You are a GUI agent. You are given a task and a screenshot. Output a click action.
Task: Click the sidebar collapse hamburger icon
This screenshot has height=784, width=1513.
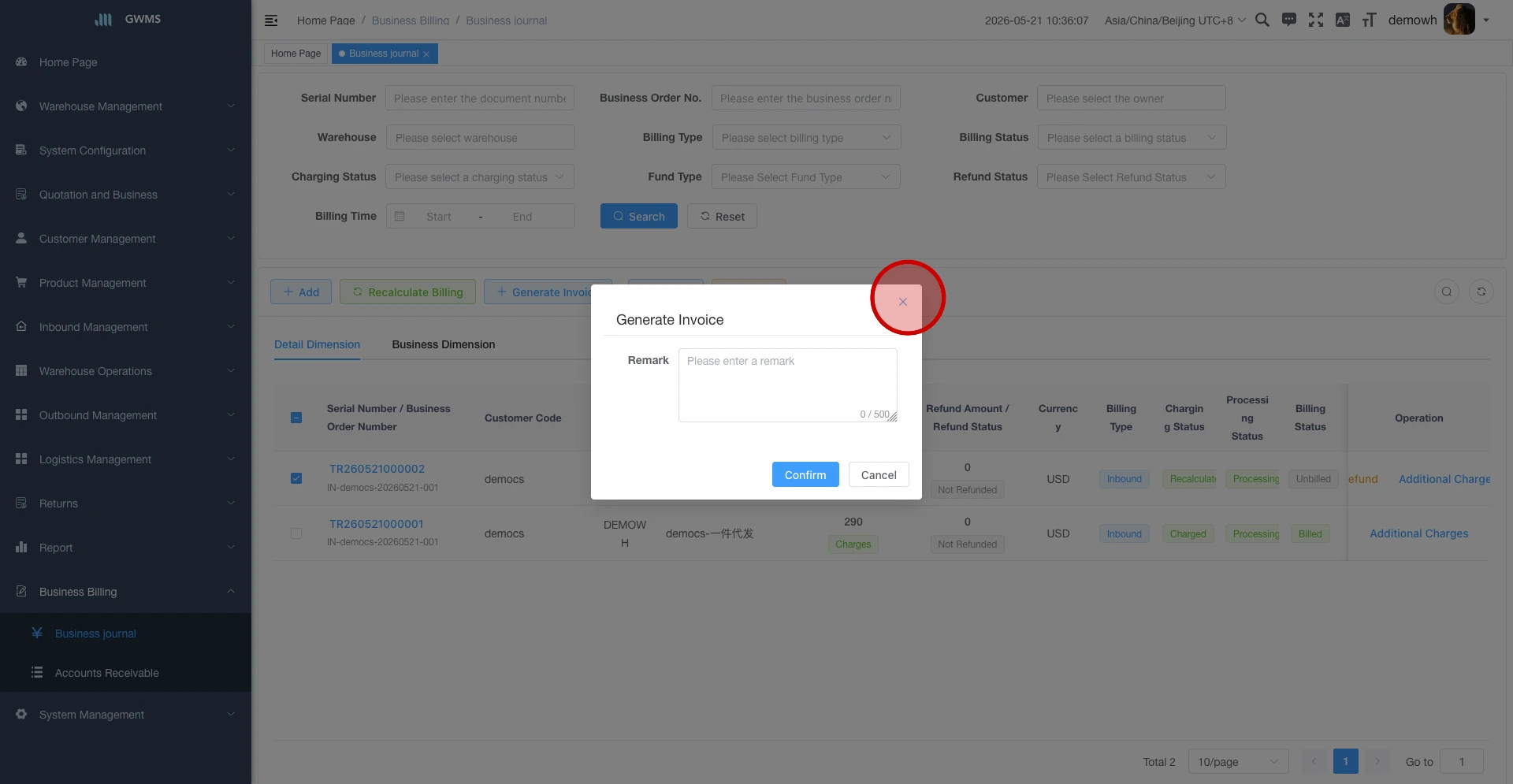point(271,20)
